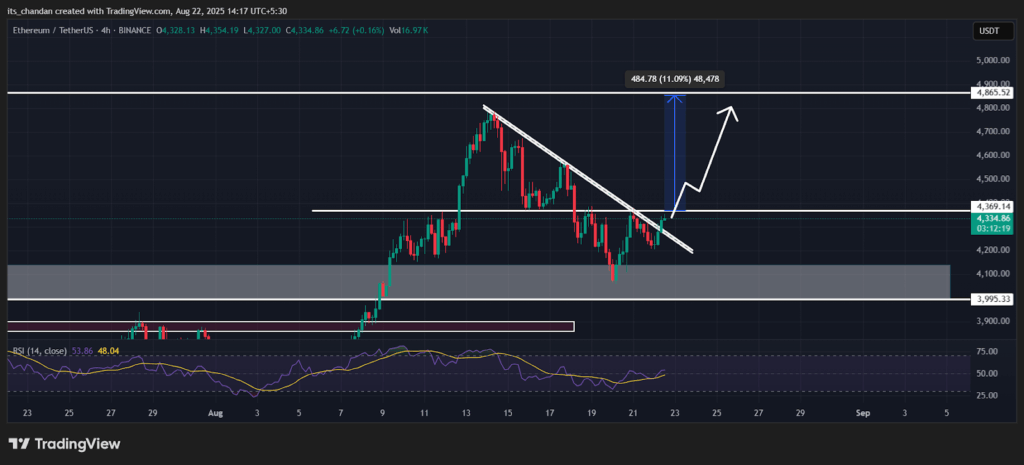This screenshot has width=1024, height=465.
Task: Click the 4,800.00 price axis label
Action: (x=993, y=108)
